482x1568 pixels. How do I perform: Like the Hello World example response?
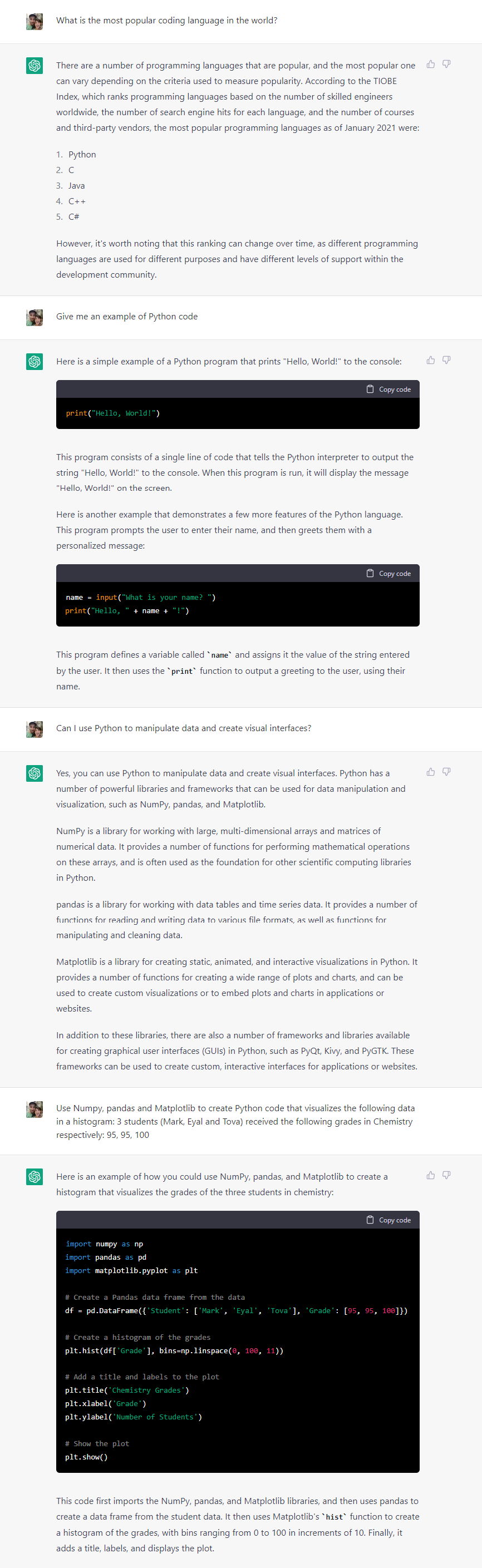click(430, 360)
